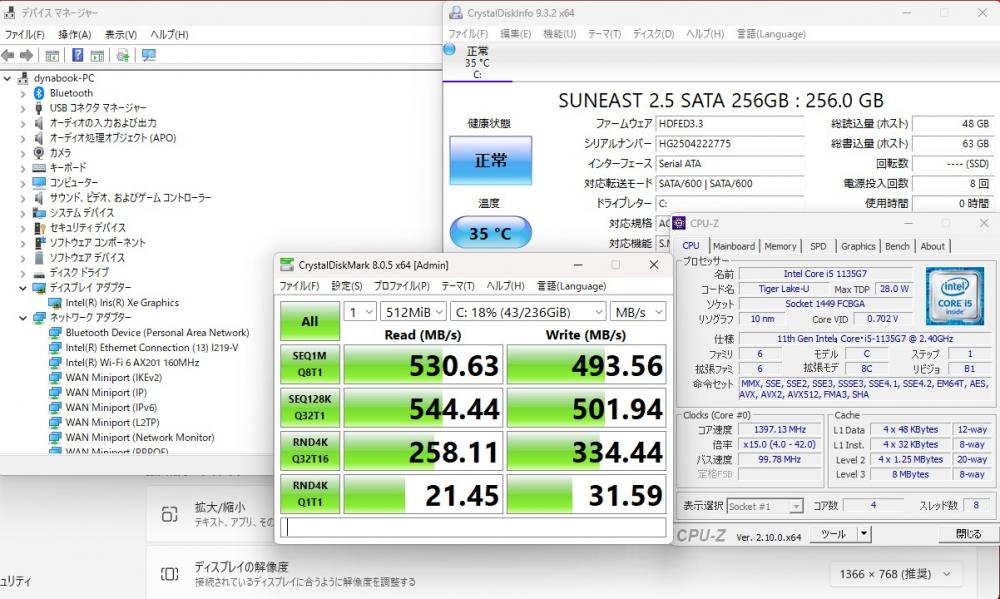This screenshot has width=1000, height=599.
Task: Scan for hardware changes monitor icon
Action: 149,55
